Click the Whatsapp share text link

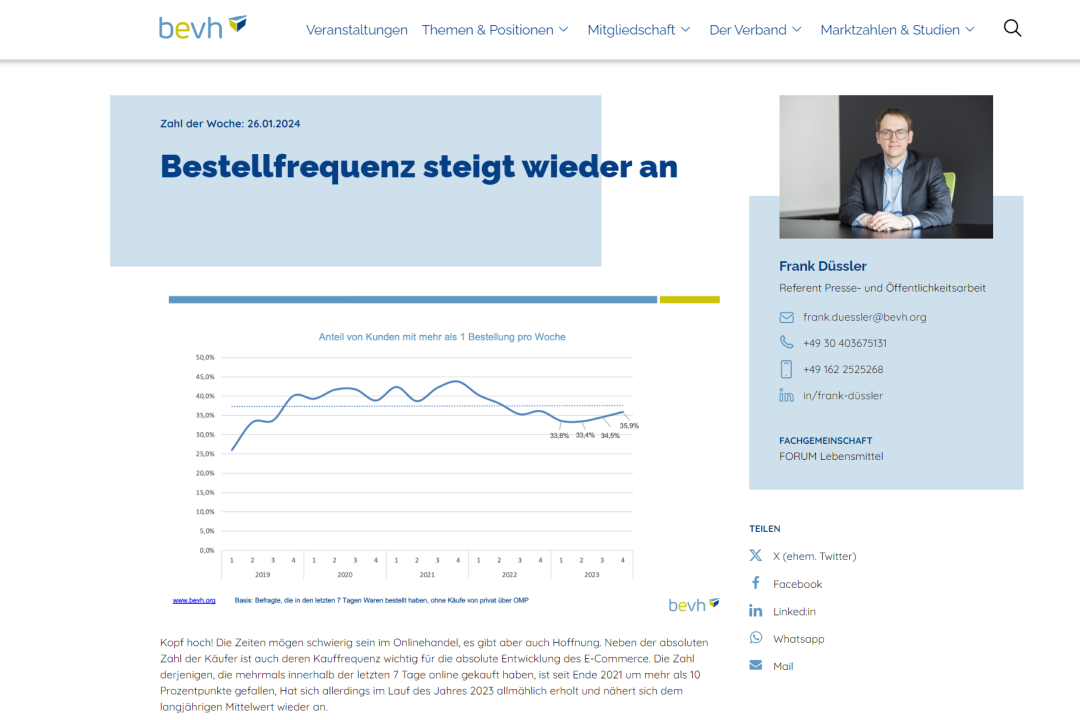tap(798, 639)
